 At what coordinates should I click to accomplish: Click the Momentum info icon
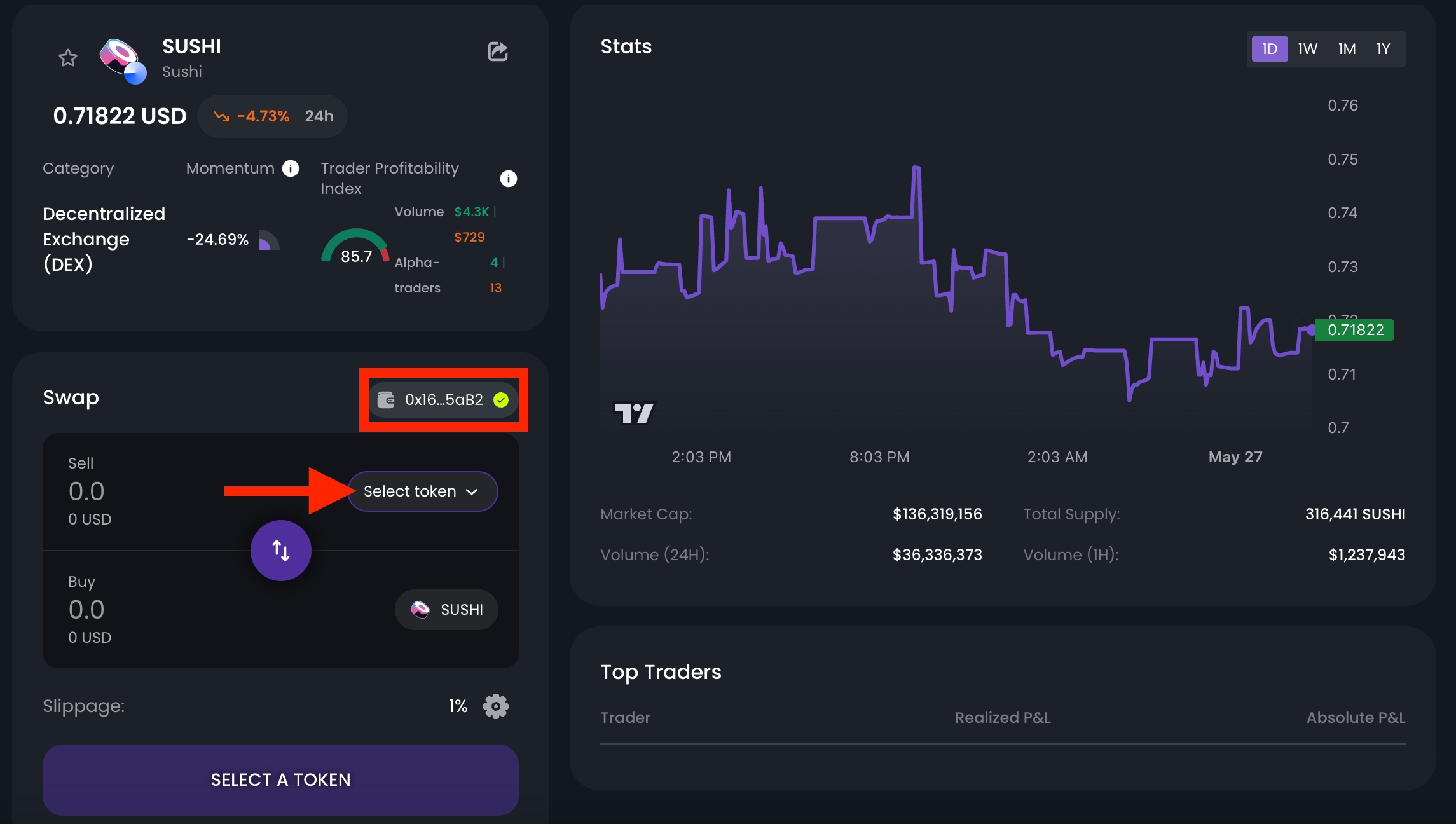(291, 168)
